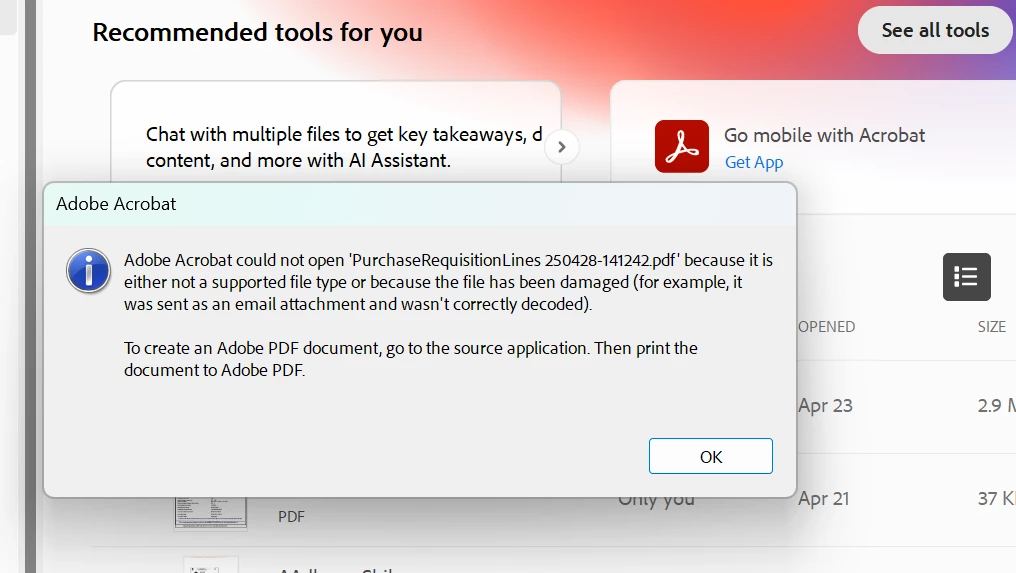Viewport: 1016px width, 573px height.
Task: Follow the Get App link
Action: click(754, 162)
